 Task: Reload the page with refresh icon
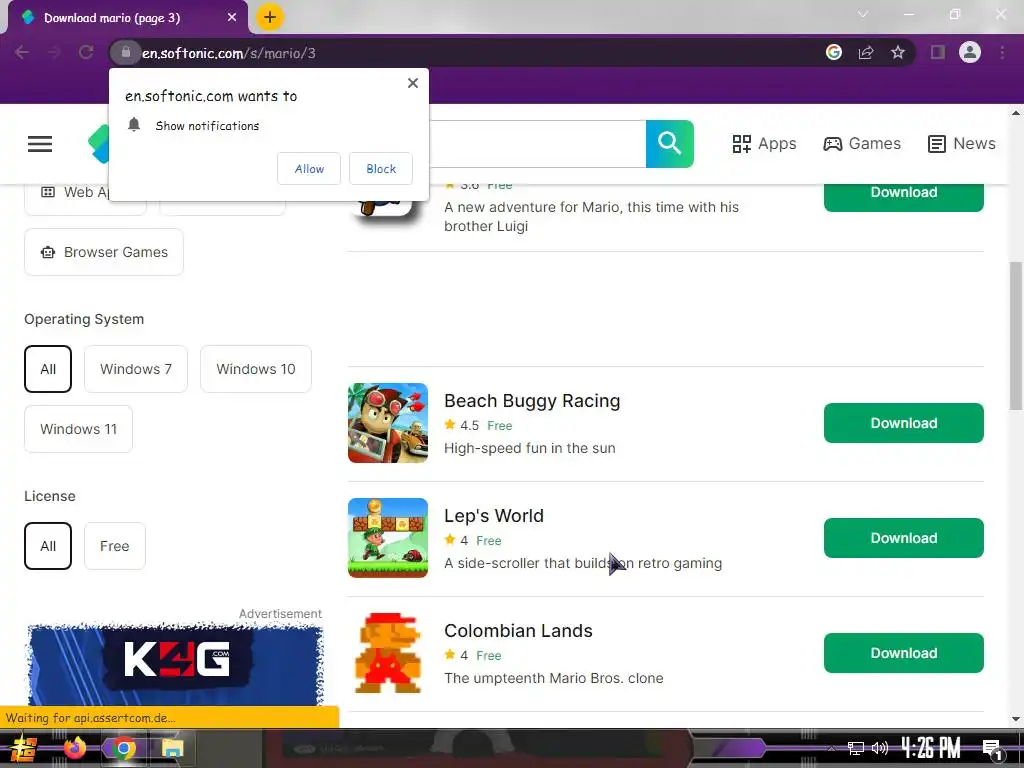[86, 52]
